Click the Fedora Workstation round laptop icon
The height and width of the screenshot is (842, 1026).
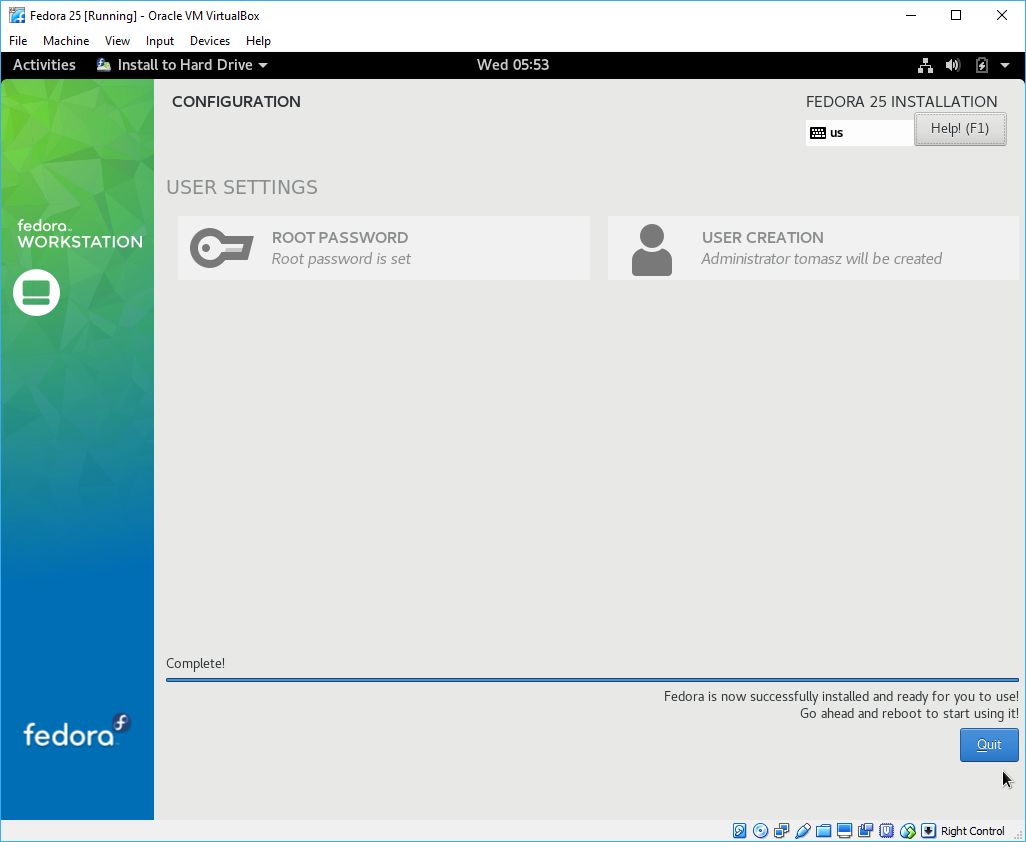(37, 292)
